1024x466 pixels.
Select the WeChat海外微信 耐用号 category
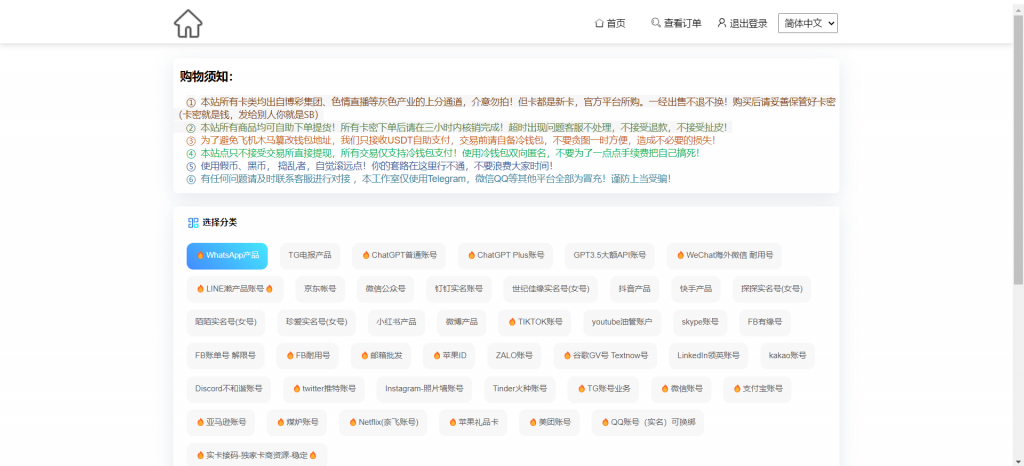coord(724,256)
